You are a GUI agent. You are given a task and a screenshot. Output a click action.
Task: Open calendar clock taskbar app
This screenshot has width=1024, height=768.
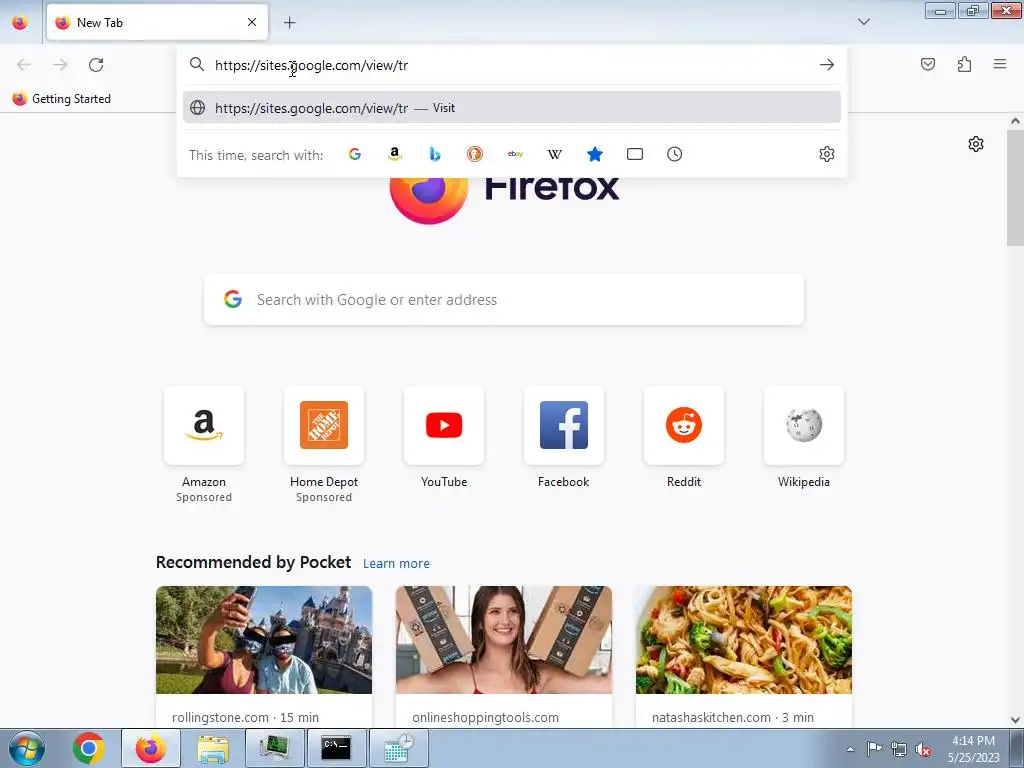pos(399,748)
